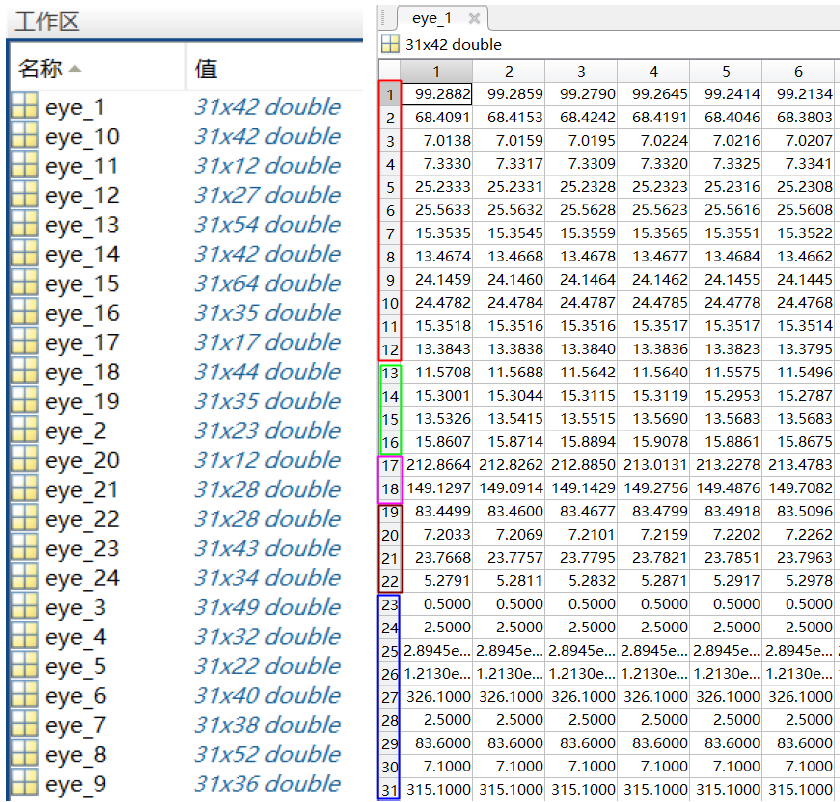840x802 pixels.
Task: Click the eye_12 variable icon
Action: coord(25,193)
